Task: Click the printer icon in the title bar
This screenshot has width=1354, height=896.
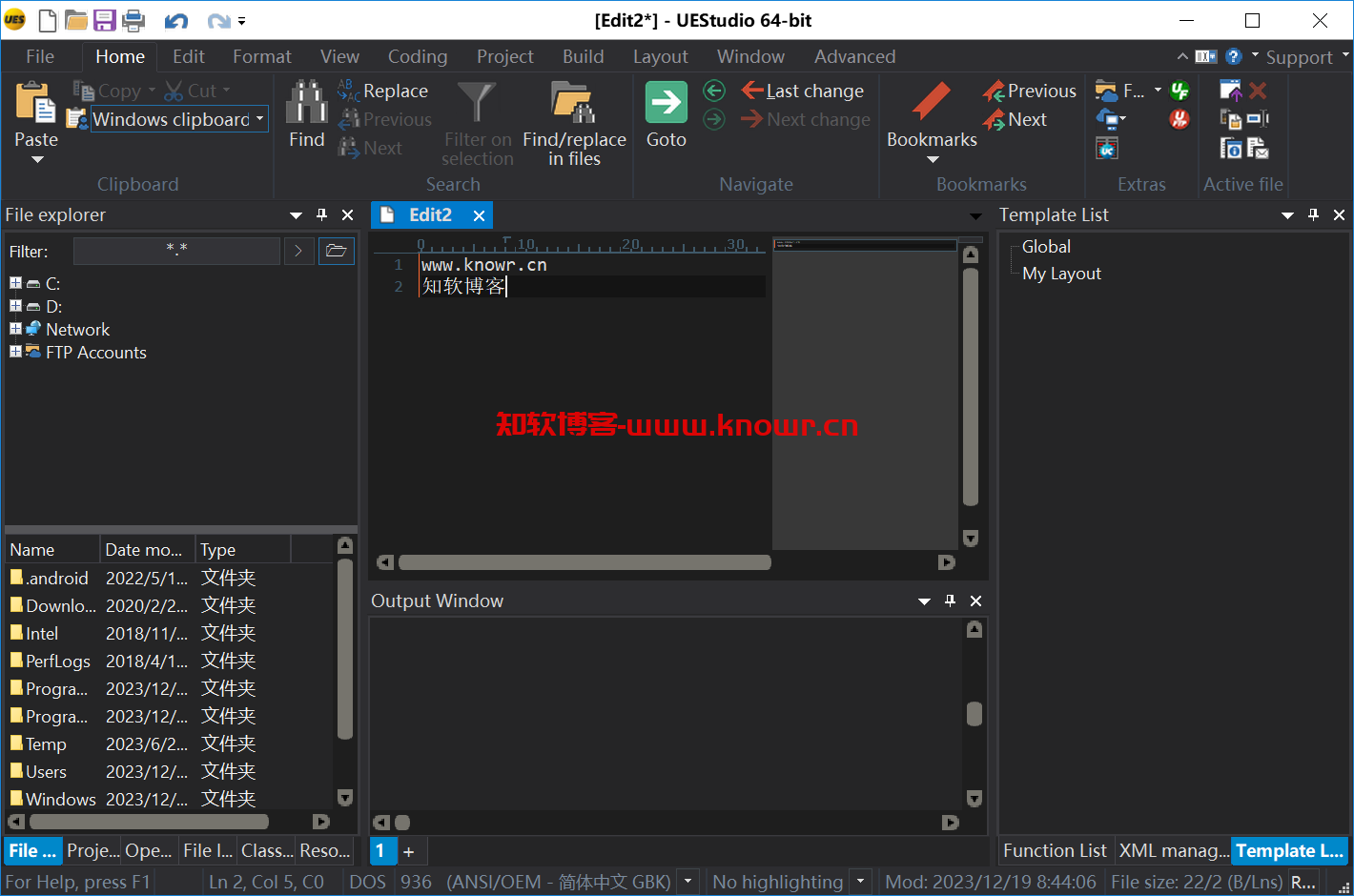Action: pos(133,20)
